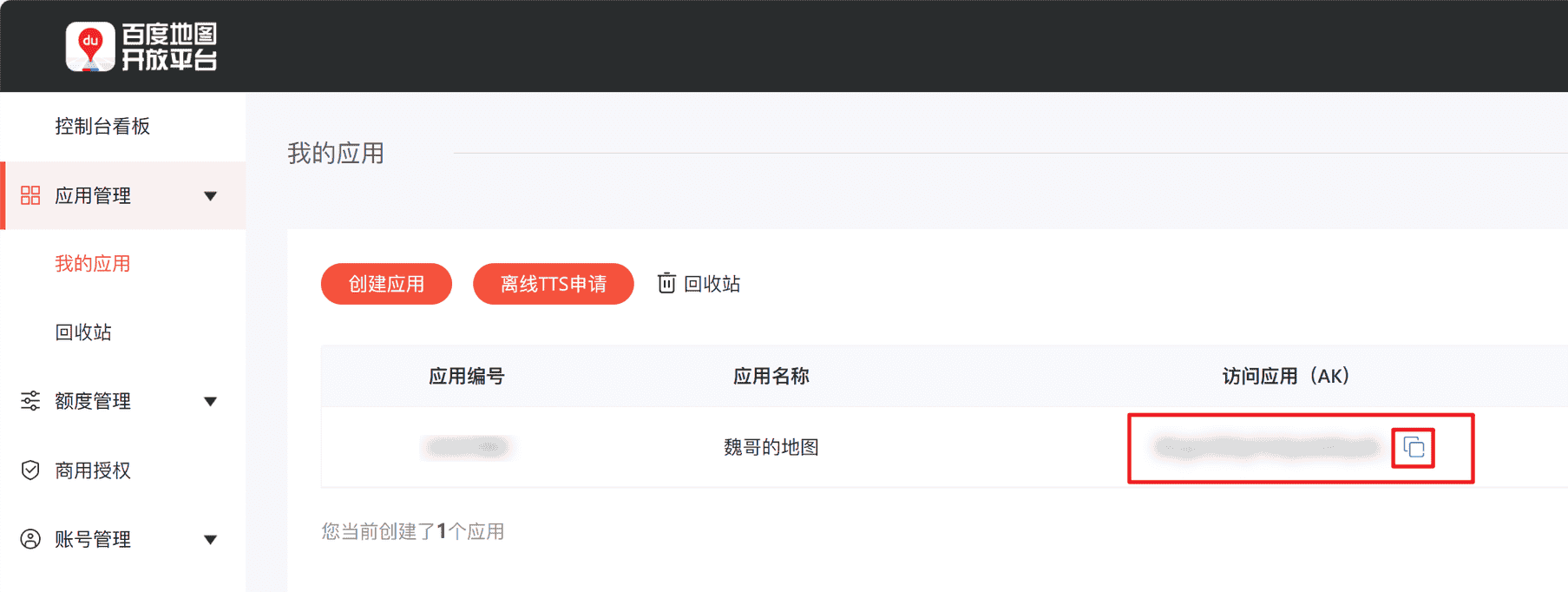Click the trash icon next to 回收站
This screenshot has width=1568, height=592.
coord(666,283)
